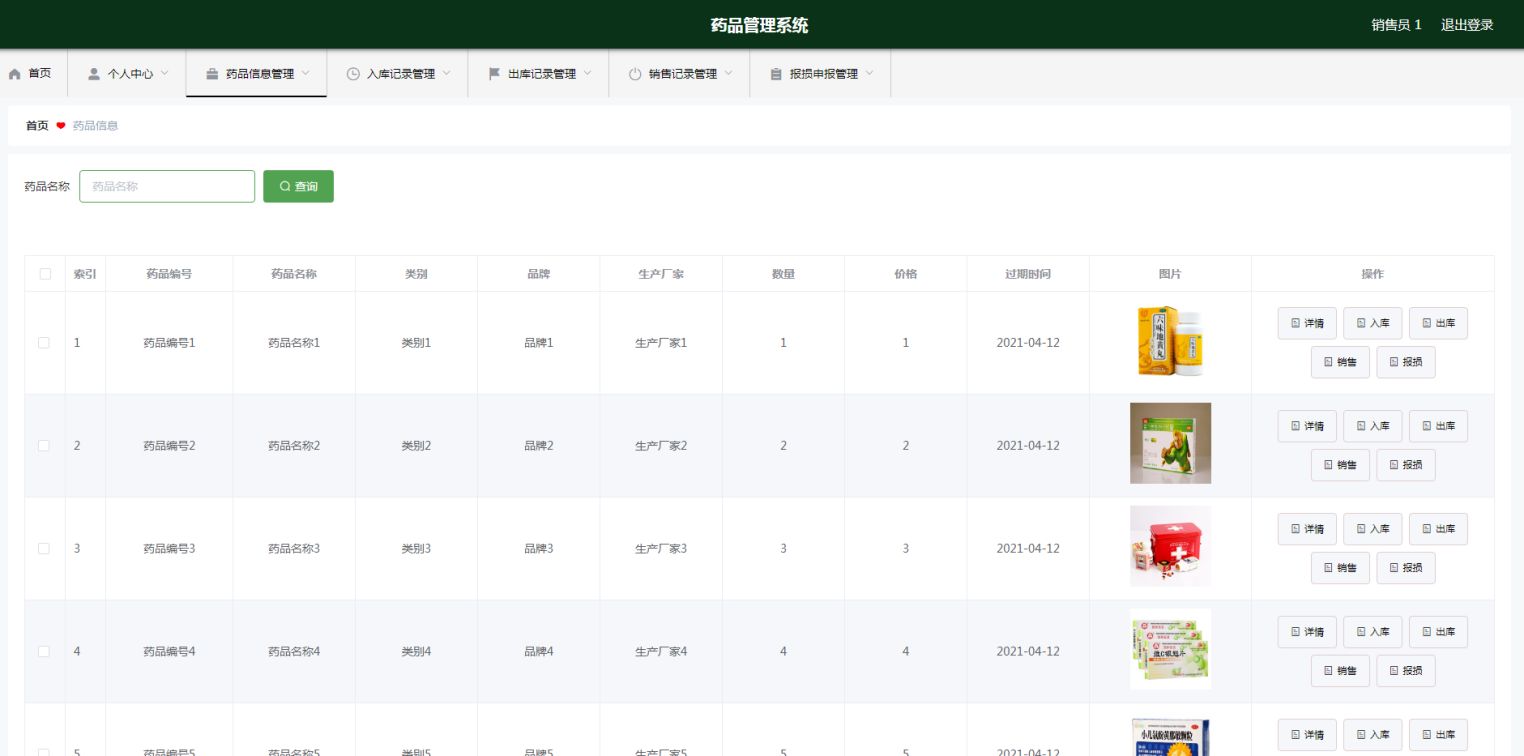This screenshot has height=756, width=1524.
Task: Click the 药品编号1 cell
Action: pos(169,343)
